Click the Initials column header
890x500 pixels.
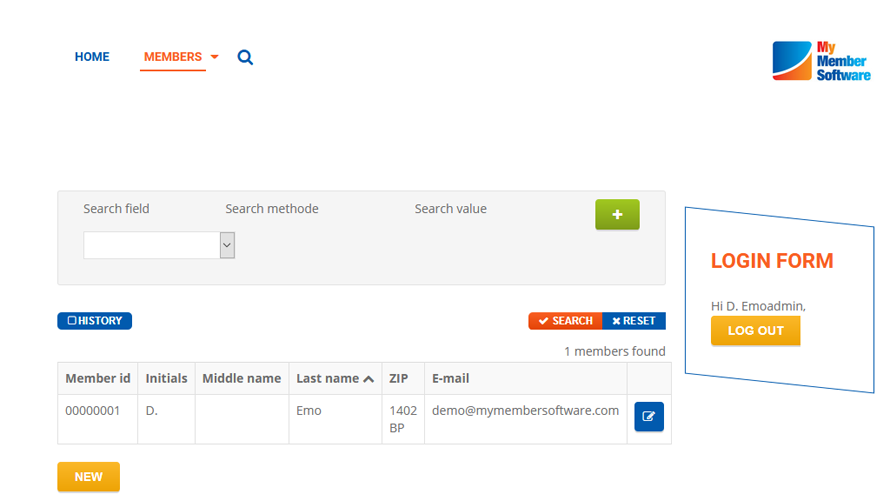click(166, 378)
